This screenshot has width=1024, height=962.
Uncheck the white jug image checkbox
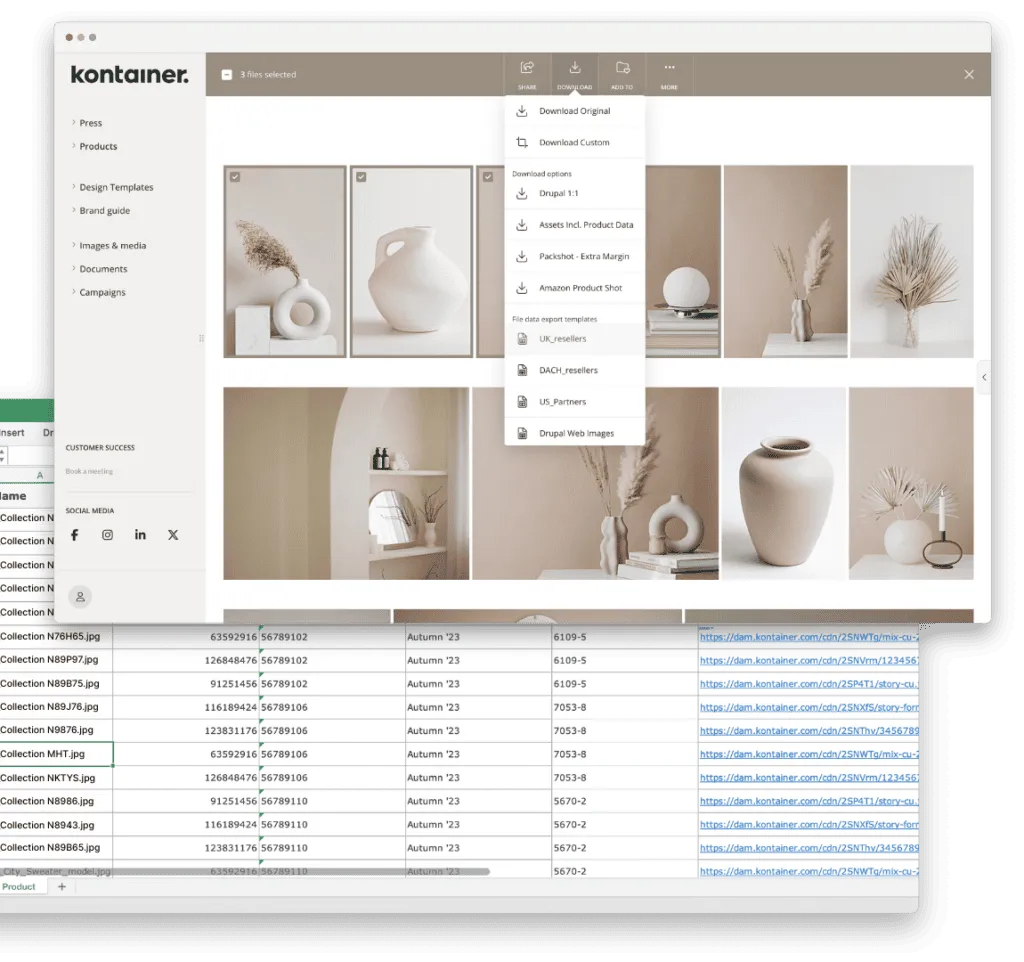[361, 177]
